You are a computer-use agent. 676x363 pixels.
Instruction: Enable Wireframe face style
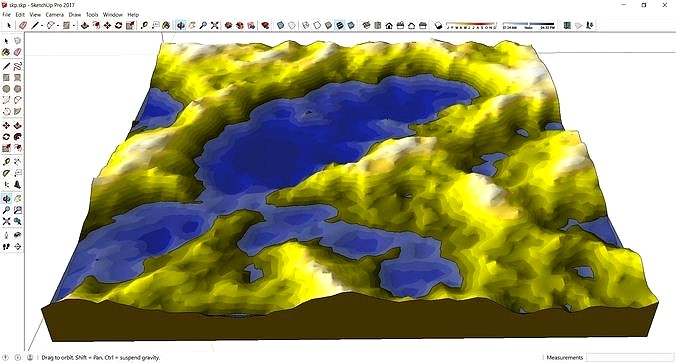pos(306,25)
